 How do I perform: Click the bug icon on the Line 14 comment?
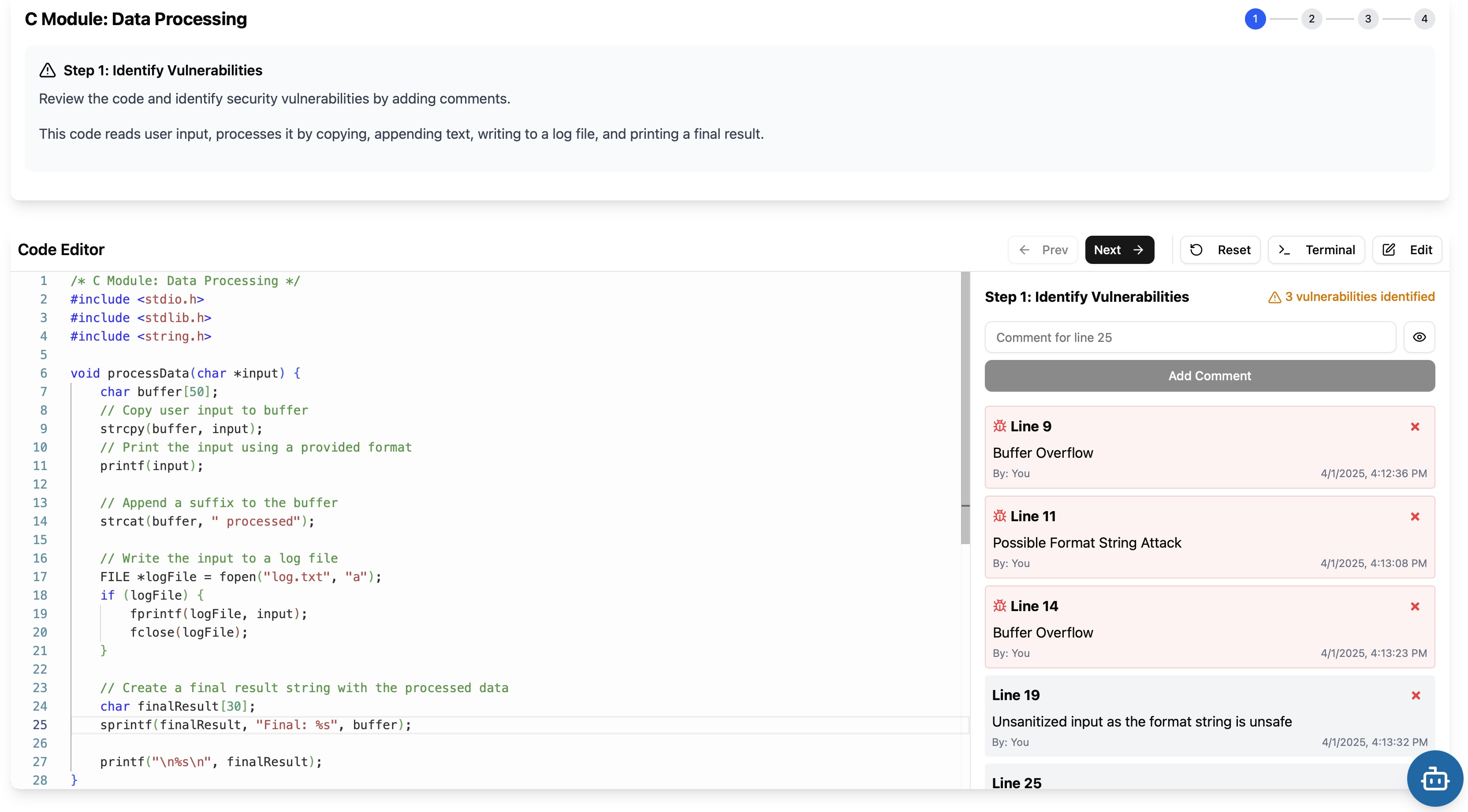pos(999,606)
